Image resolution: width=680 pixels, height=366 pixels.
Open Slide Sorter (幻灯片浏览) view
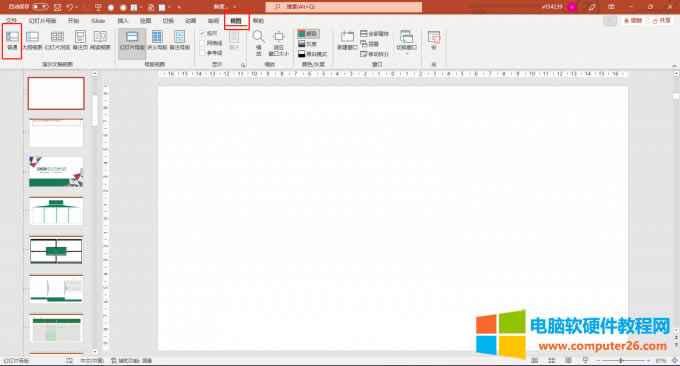pos(57,40)
